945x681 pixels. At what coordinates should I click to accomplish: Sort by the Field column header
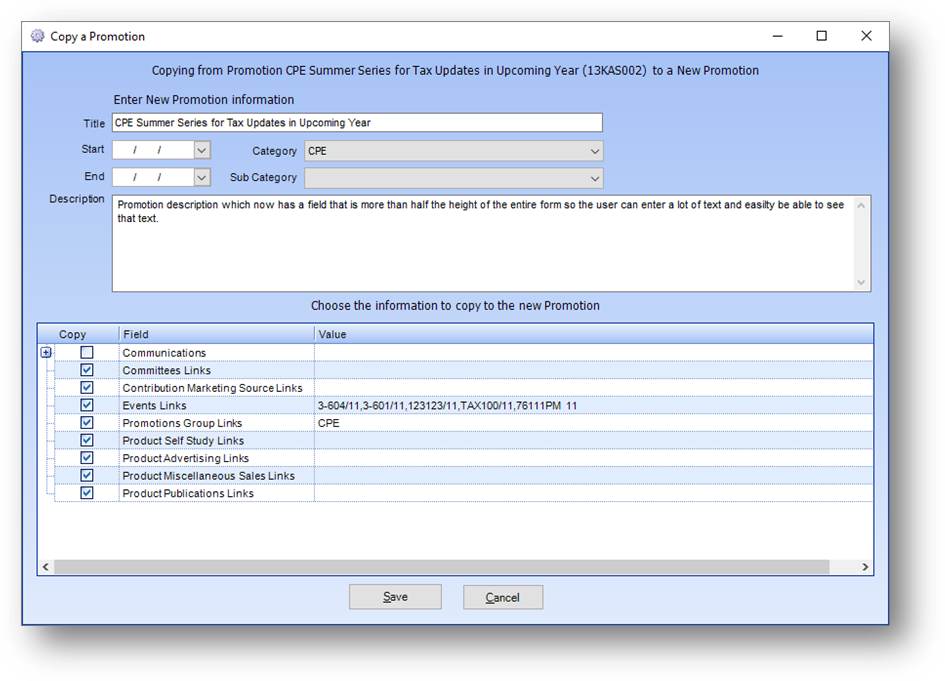click(x=217, y=334)
